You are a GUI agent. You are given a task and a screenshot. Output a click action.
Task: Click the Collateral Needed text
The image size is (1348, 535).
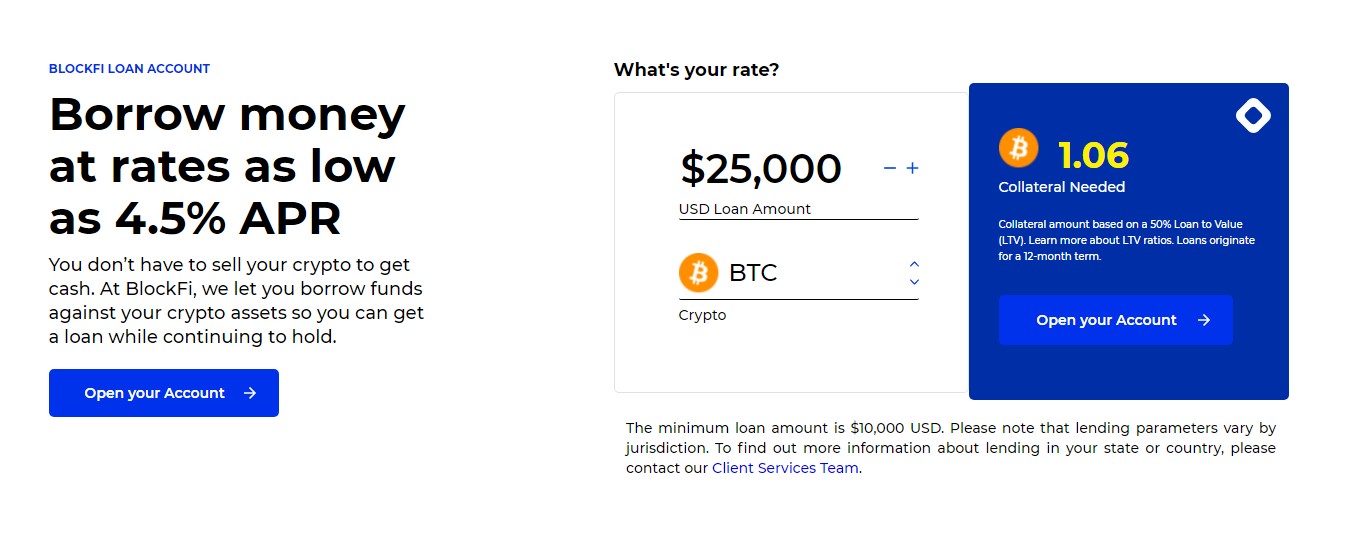(x=1062, y=187)
